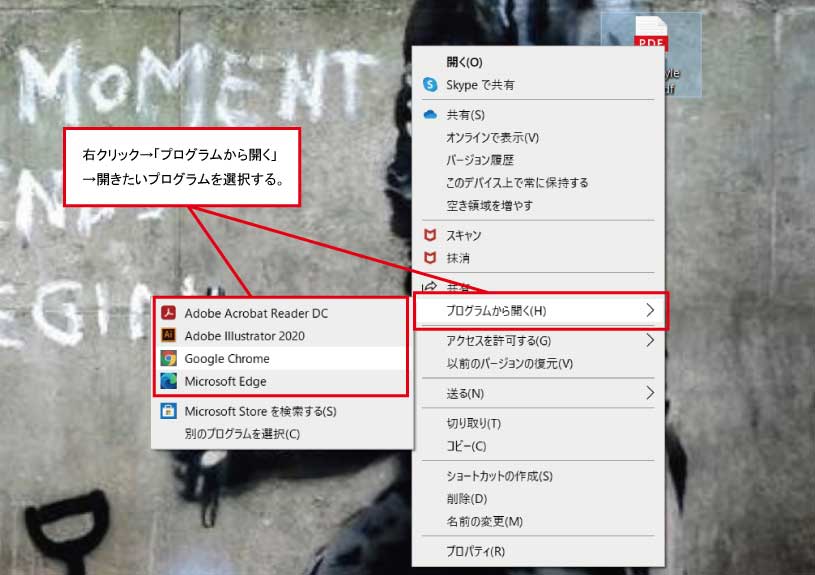This screenshot has height=575, width=815.
Task: Click the Skype icon in context menu
Action: pos(430,85)
